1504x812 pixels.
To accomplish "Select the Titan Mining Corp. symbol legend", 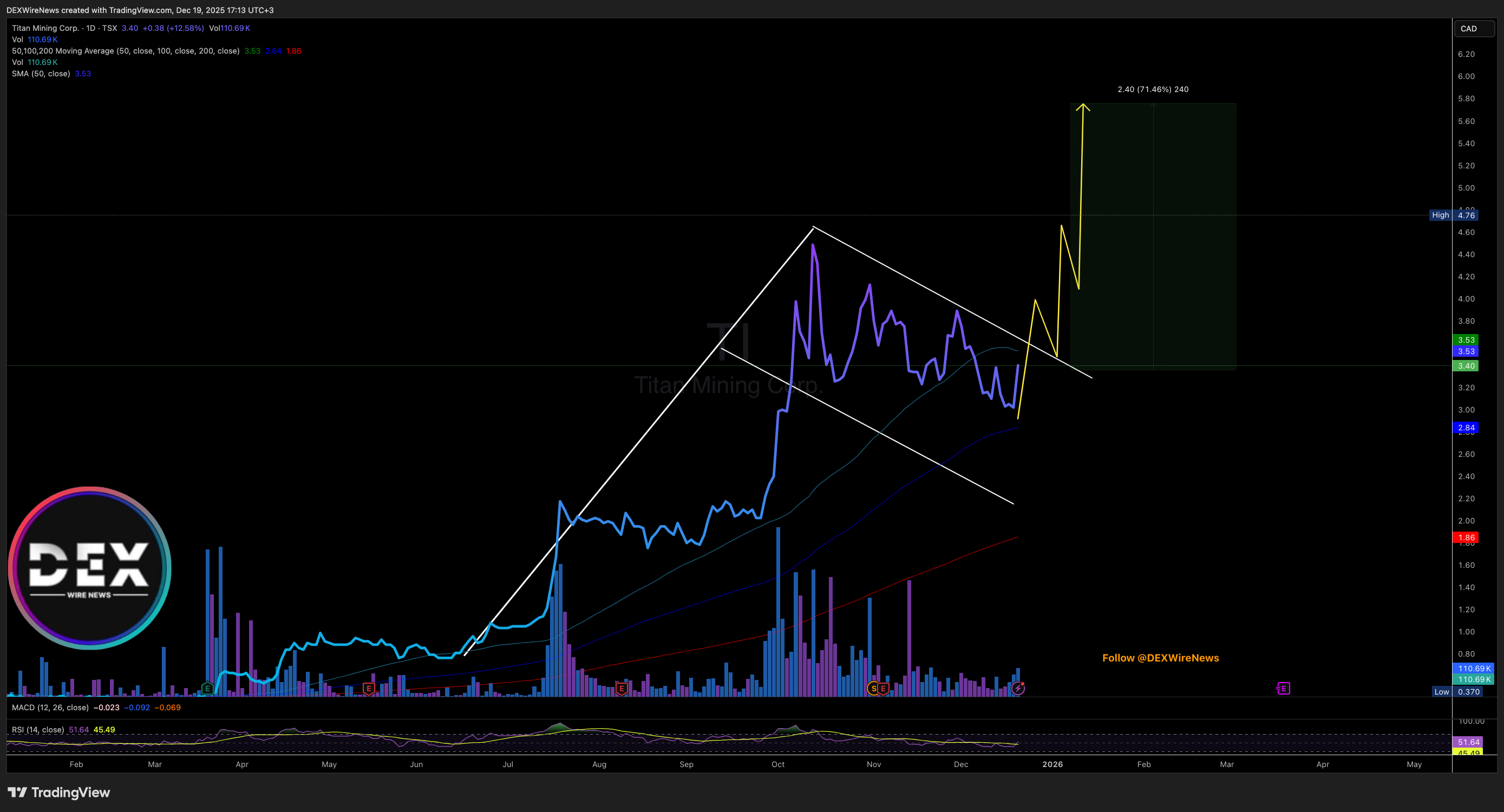I will click(45, 28).
